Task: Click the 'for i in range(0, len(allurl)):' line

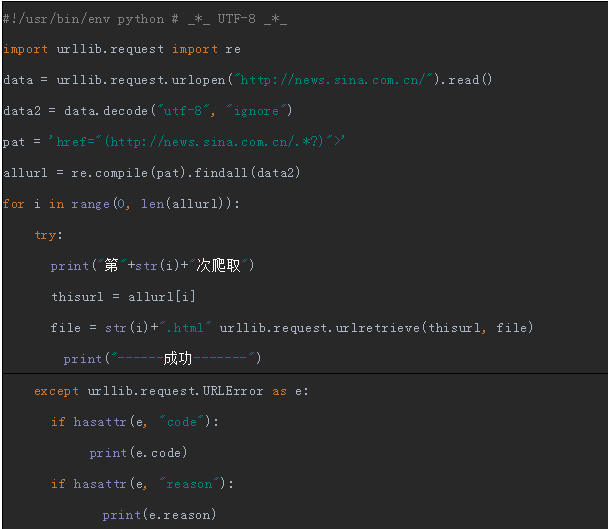Action: coord(121,204)
